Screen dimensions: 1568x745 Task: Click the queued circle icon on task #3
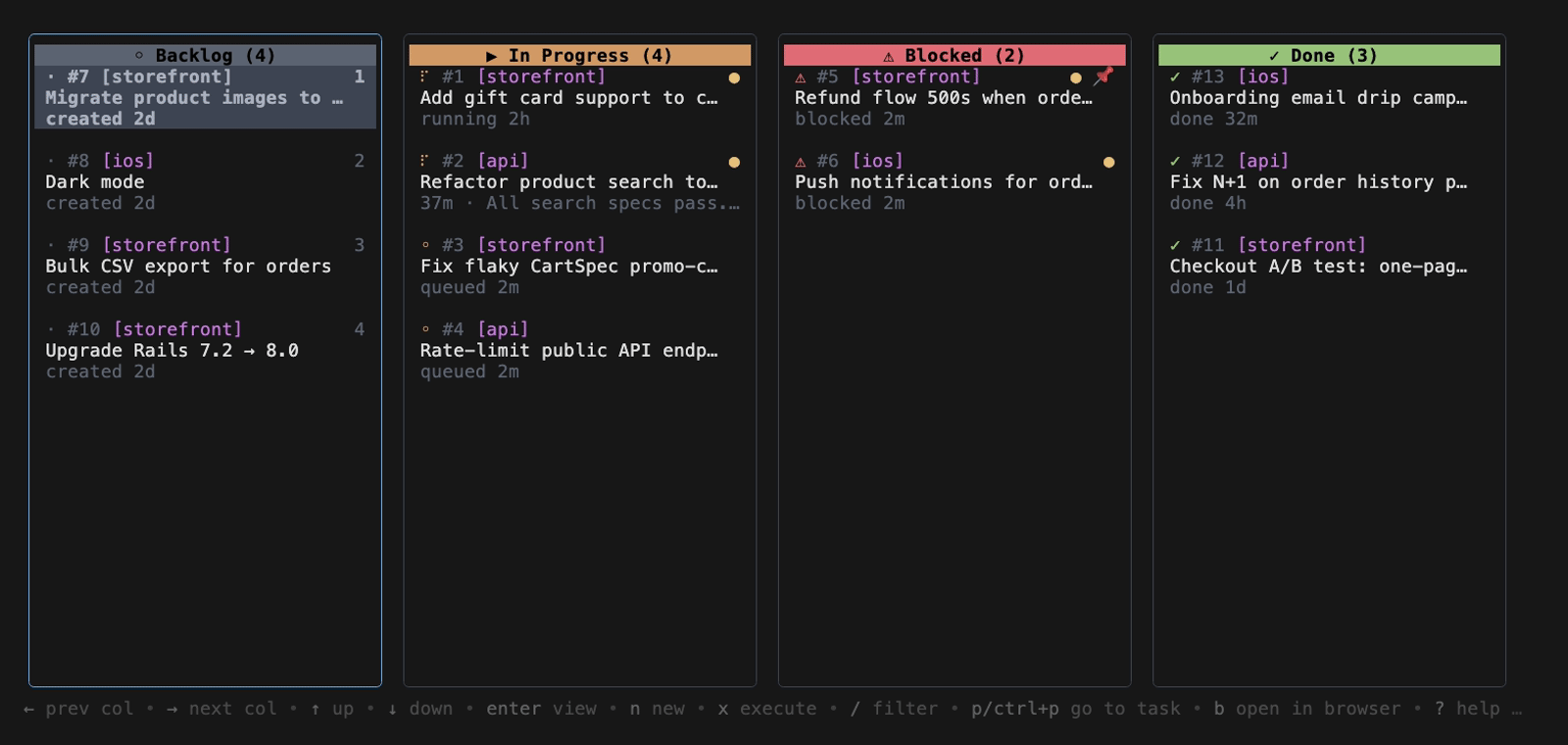click(x=425, y=245)
